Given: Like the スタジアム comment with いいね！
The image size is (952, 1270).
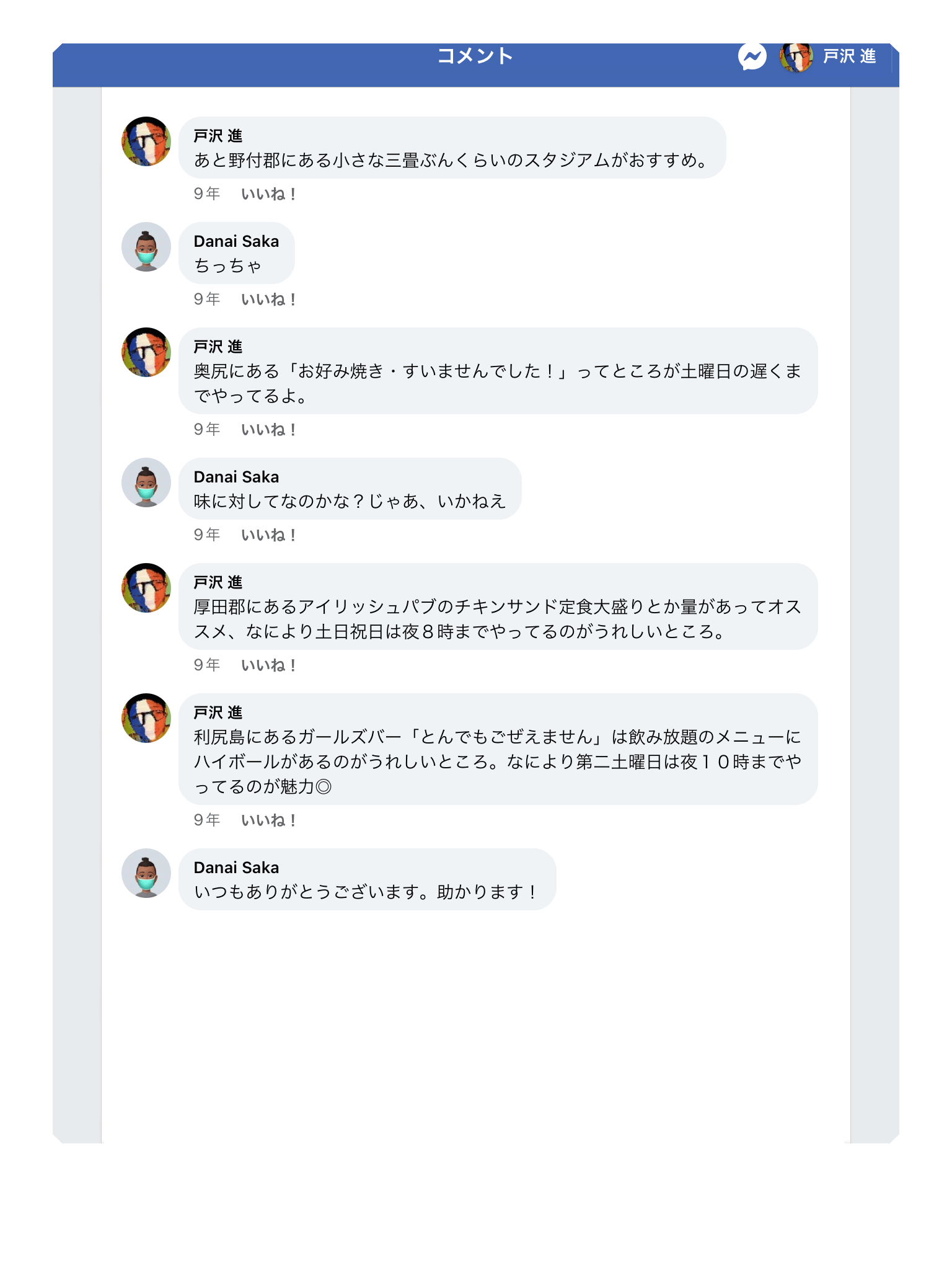Looking at the screenshot, I should point(268,194).
